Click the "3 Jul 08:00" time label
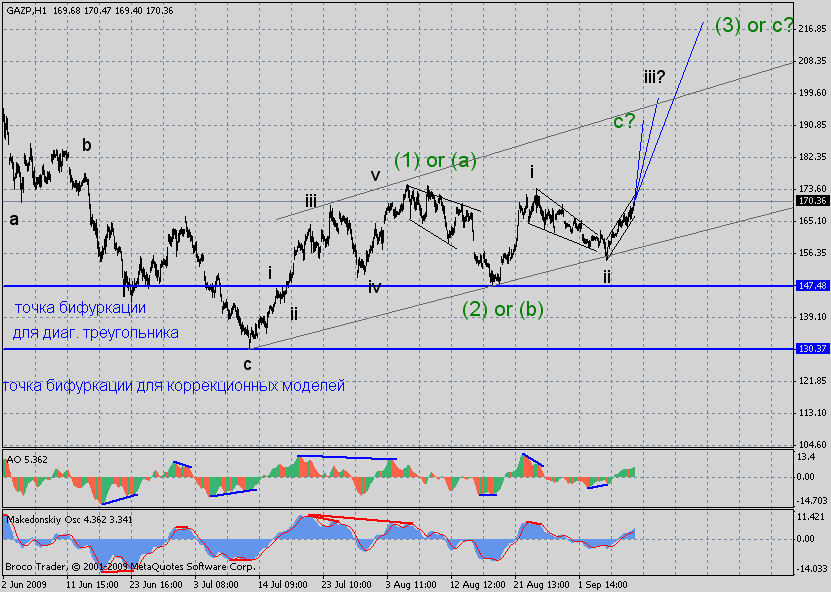 click(216, 585)
